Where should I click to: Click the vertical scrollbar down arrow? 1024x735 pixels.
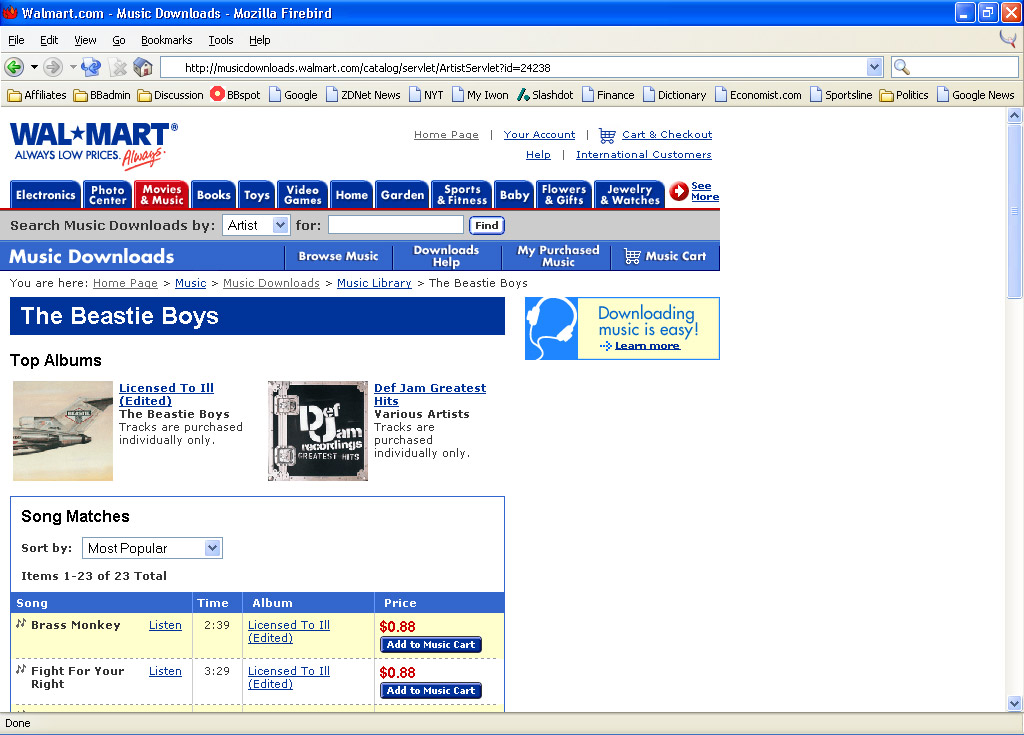pos(1014,704)
